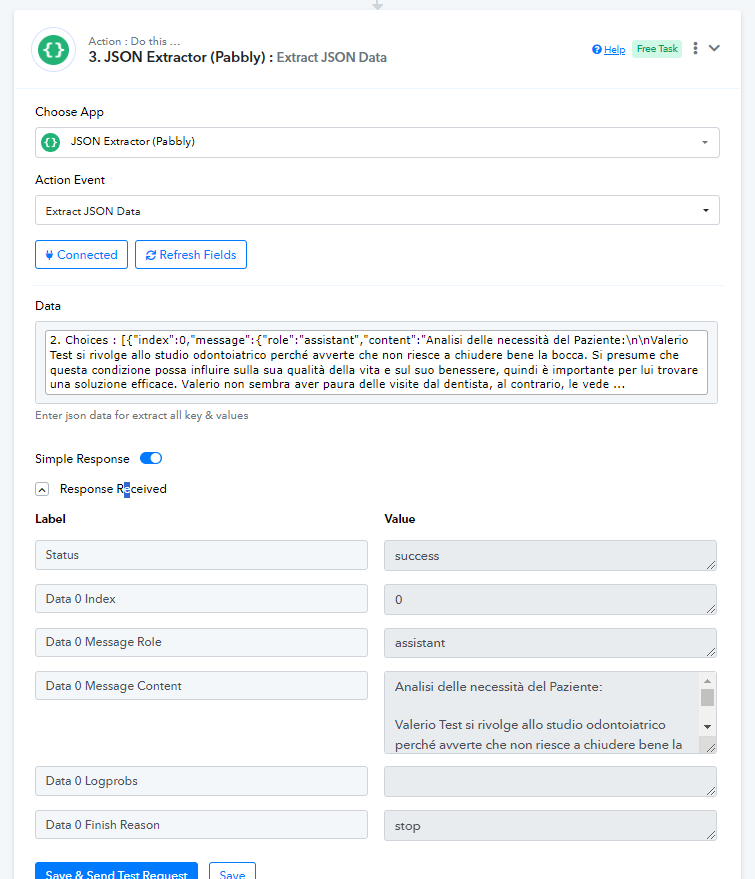This screenshot has width=755, height=879.
Task: Open the Action Event dropdown
Action: [x=377, y=210]
